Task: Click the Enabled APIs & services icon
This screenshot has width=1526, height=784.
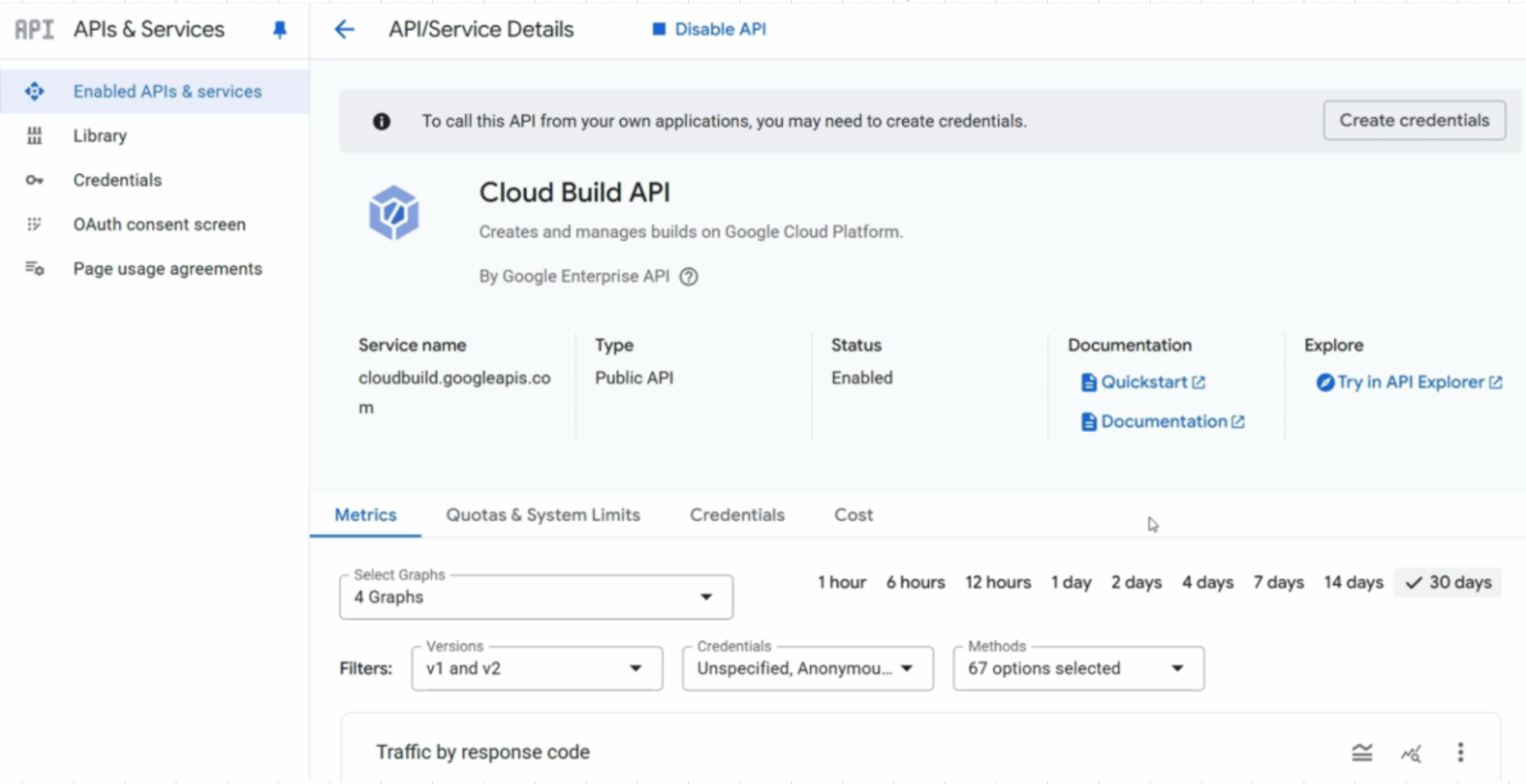Action: (x=35, y=91)
